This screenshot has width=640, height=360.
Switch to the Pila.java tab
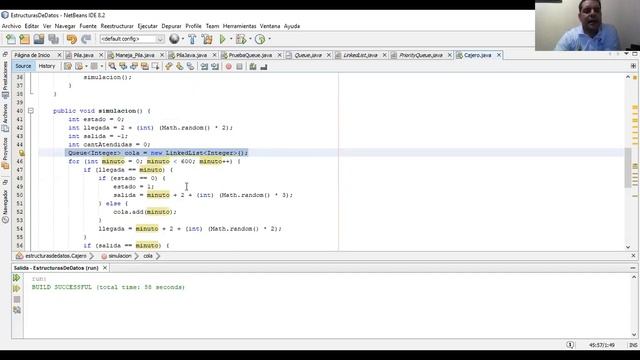click(84, 55)
